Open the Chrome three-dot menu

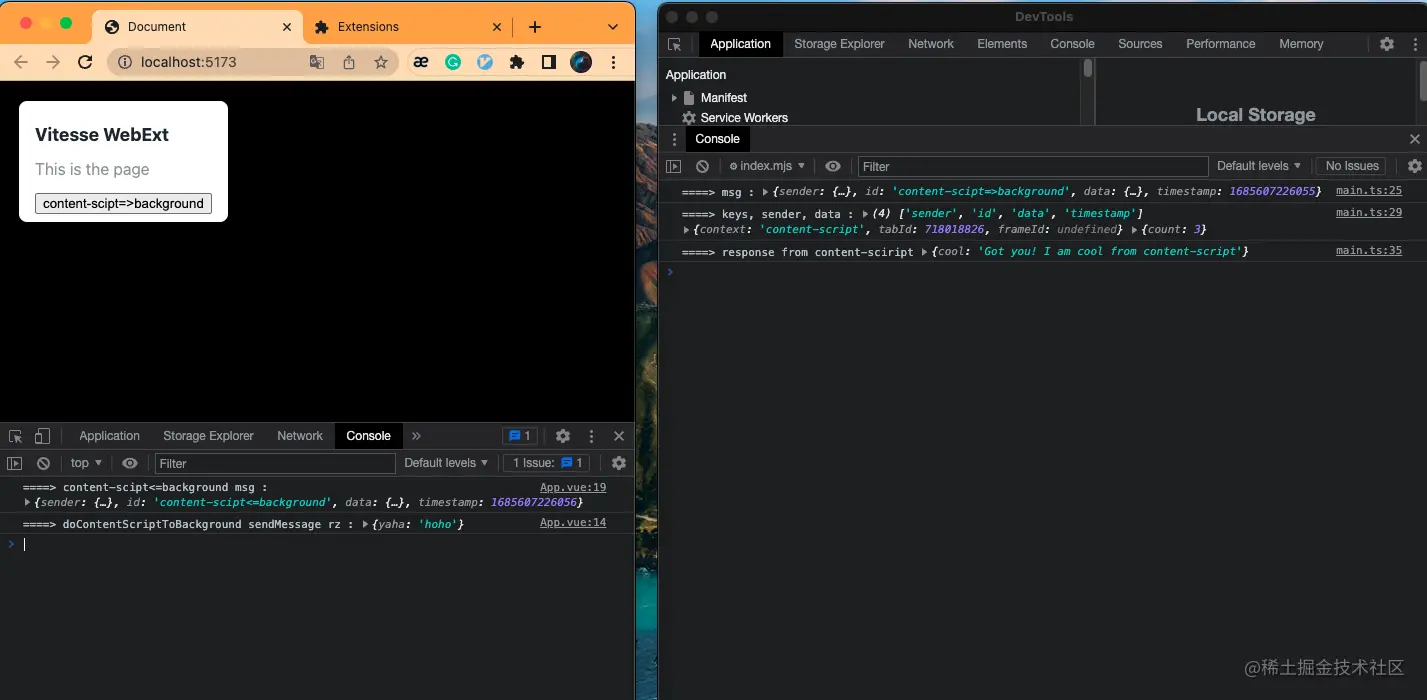coord(613,62)
